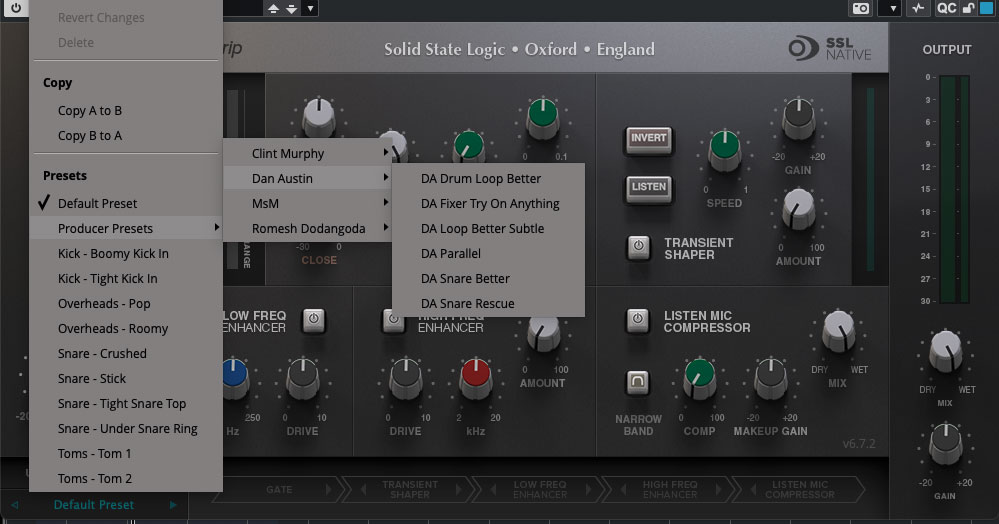This screenshot has height=524, width=999.
Task: Click the Transient Shaper GAIN knob
Action: click(798, 119)
